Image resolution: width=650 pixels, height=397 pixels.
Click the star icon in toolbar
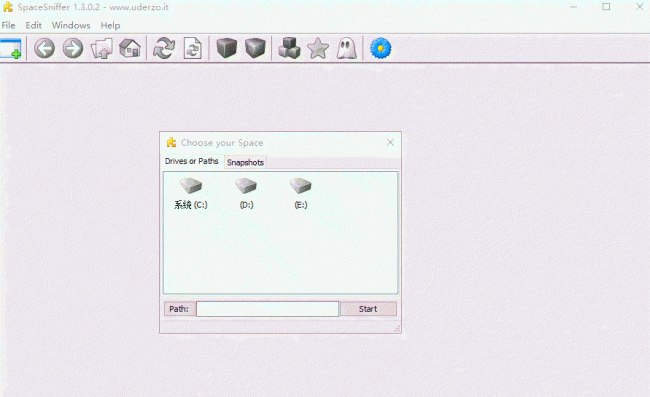(318, 48)
